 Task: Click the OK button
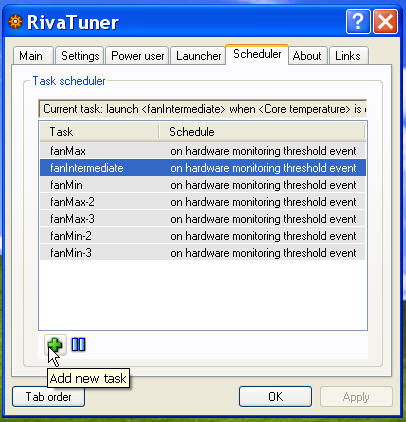click(x=275, y=397)
